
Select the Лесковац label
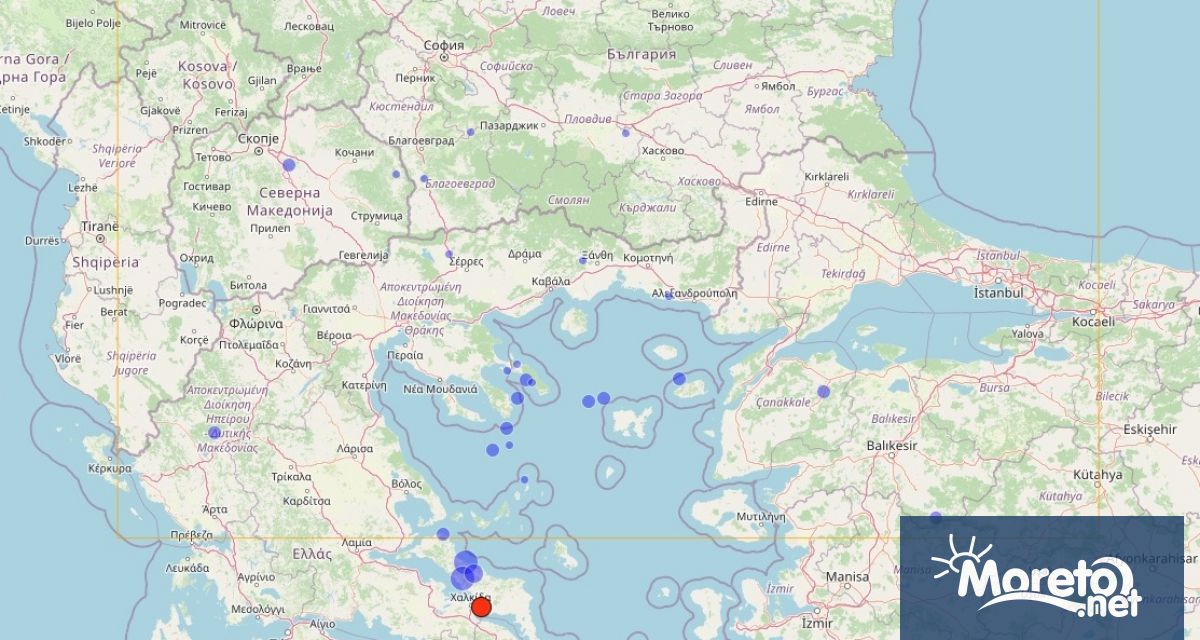[309, 26]
